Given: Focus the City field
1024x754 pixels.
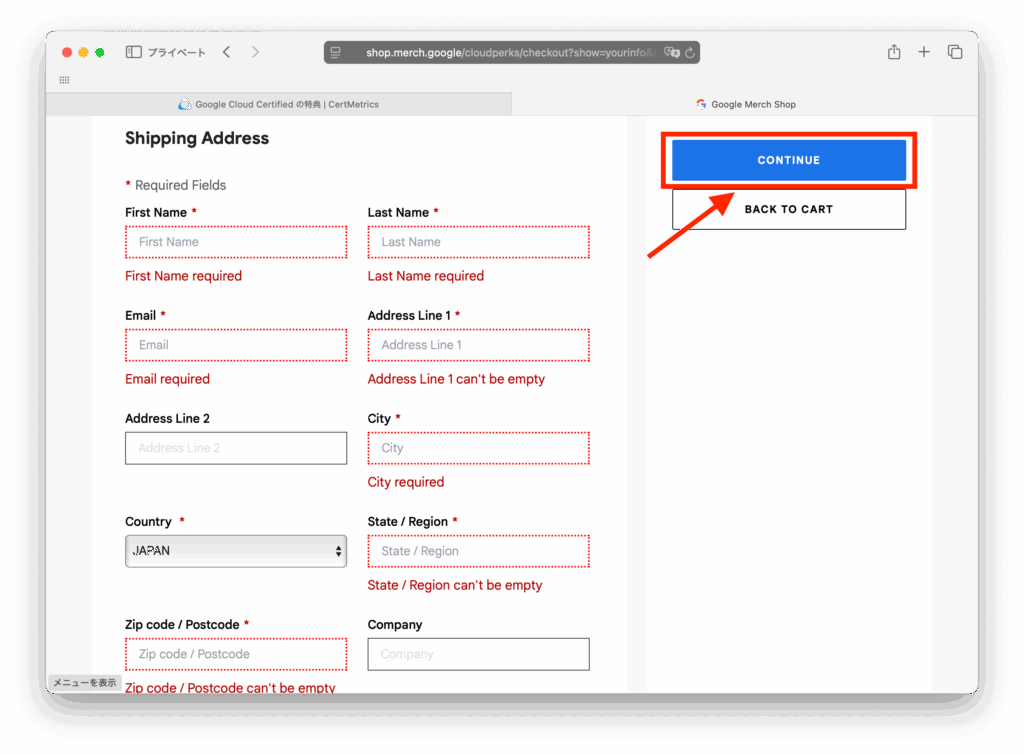Looking at the screenshot, I should tap(478, 448).
